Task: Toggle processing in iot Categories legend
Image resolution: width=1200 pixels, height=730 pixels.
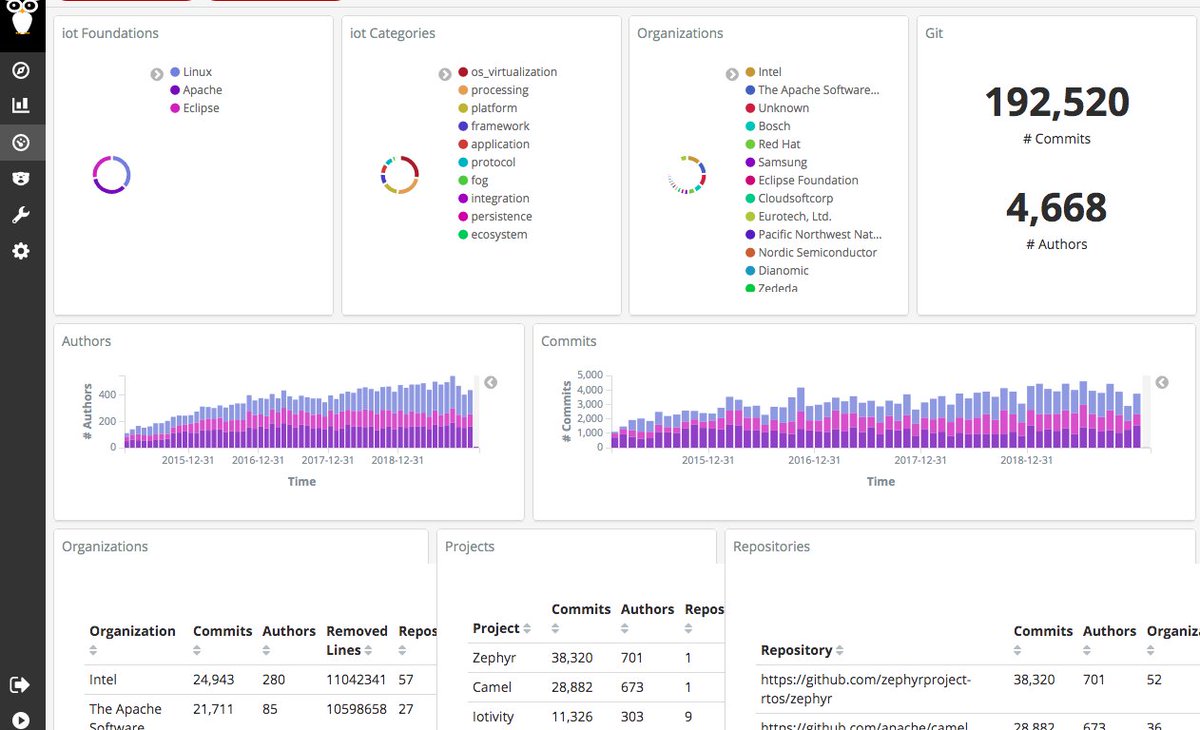Action: [493, 90]
